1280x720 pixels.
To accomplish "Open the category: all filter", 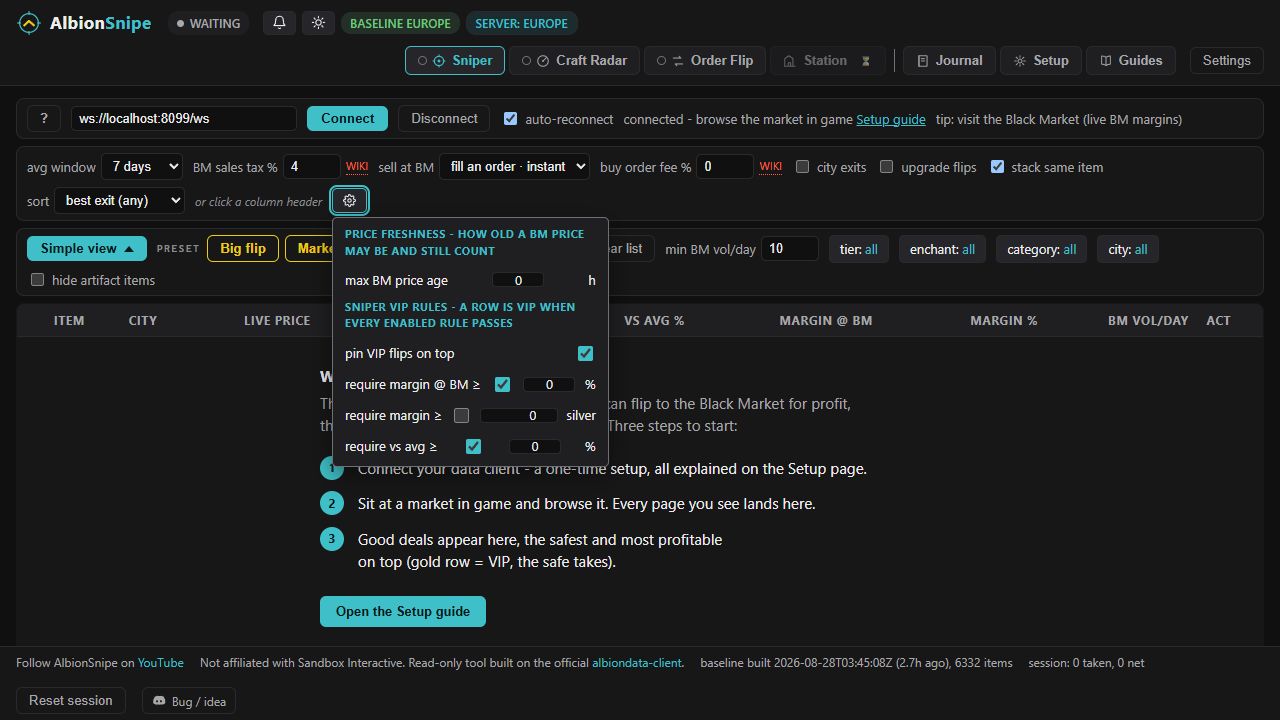I will tap(1041, 249).
